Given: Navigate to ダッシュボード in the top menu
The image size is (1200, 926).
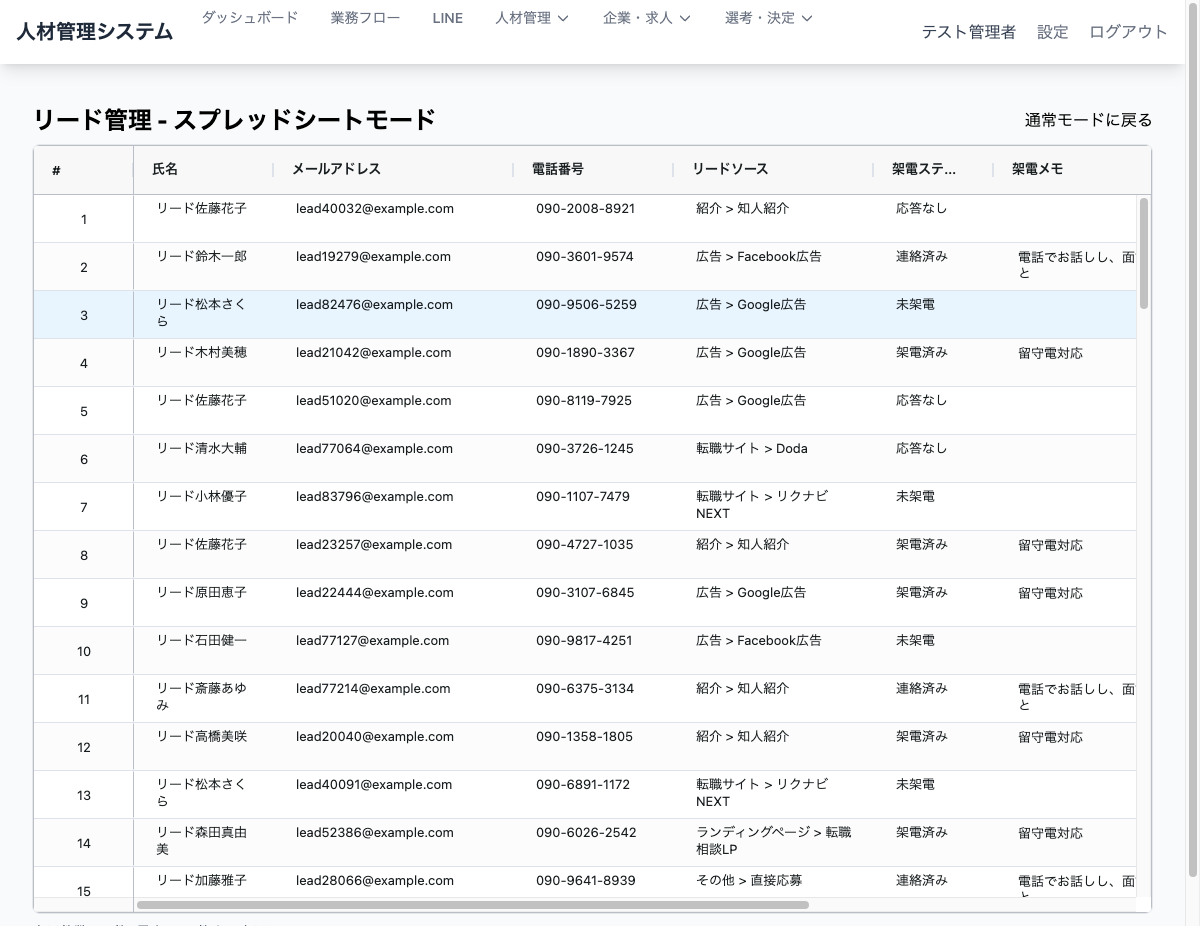Looking at the screenshot, I should (x=249, y=17).
